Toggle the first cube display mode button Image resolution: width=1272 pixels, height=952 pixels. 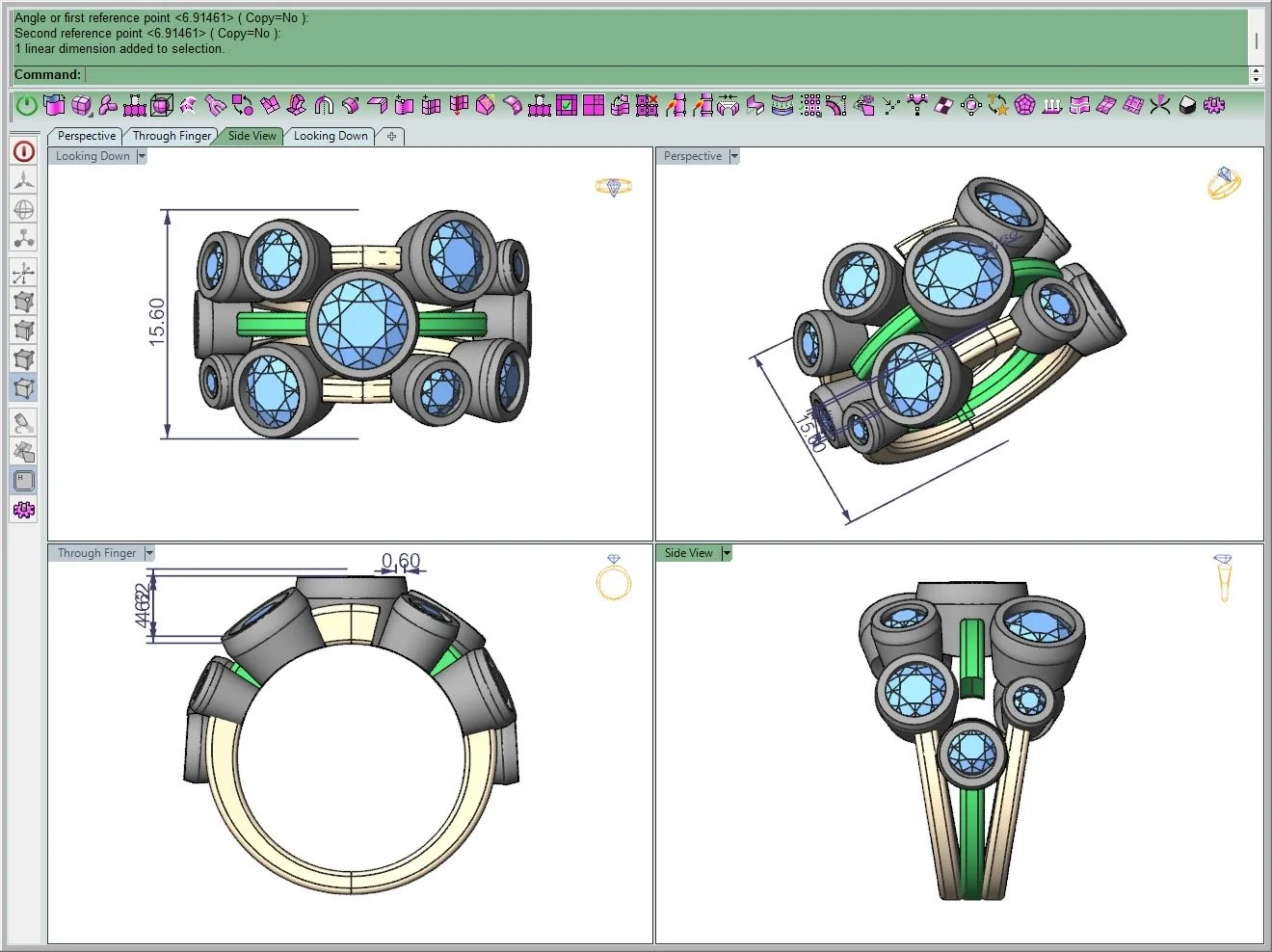coord(24,302)
